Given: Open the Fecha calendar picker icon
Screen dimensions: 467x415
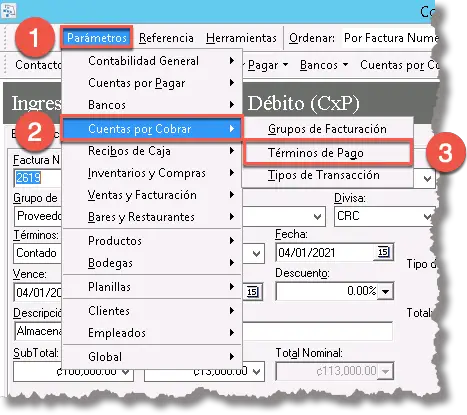Looking at the screenshot, I should pyautogui.click(x=383, y=252).
